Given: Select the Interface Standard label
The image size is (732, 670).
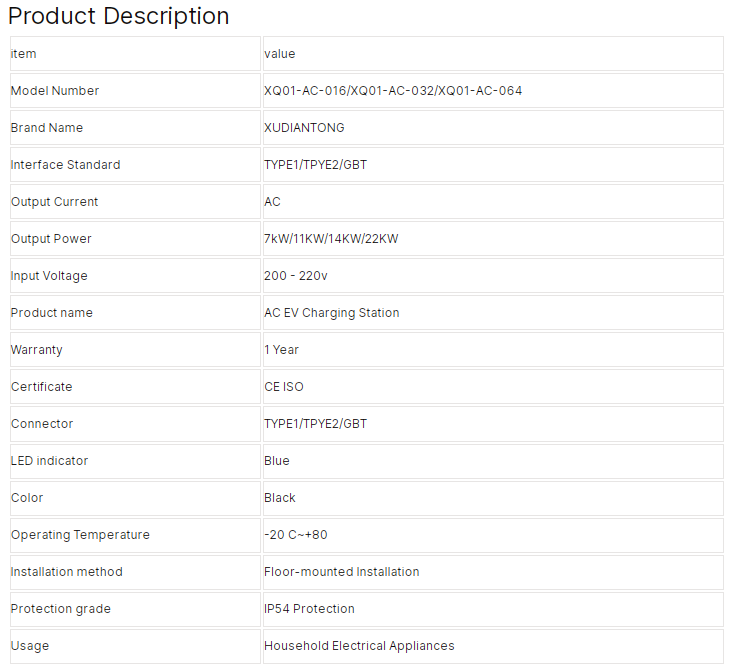Looking at the screenshot, I should pos(65,165).
